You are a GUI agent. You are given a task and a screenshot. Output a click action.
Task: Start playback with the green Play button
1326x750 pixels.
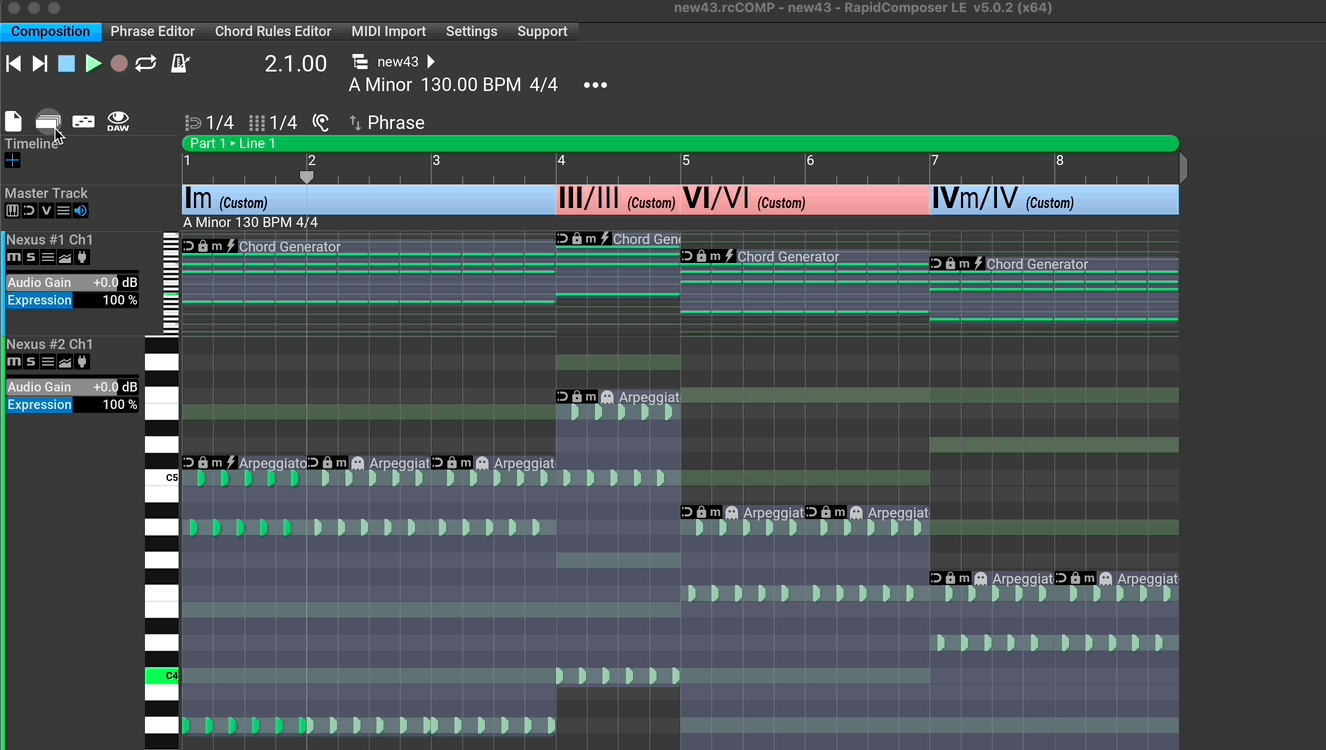point(93,64)
